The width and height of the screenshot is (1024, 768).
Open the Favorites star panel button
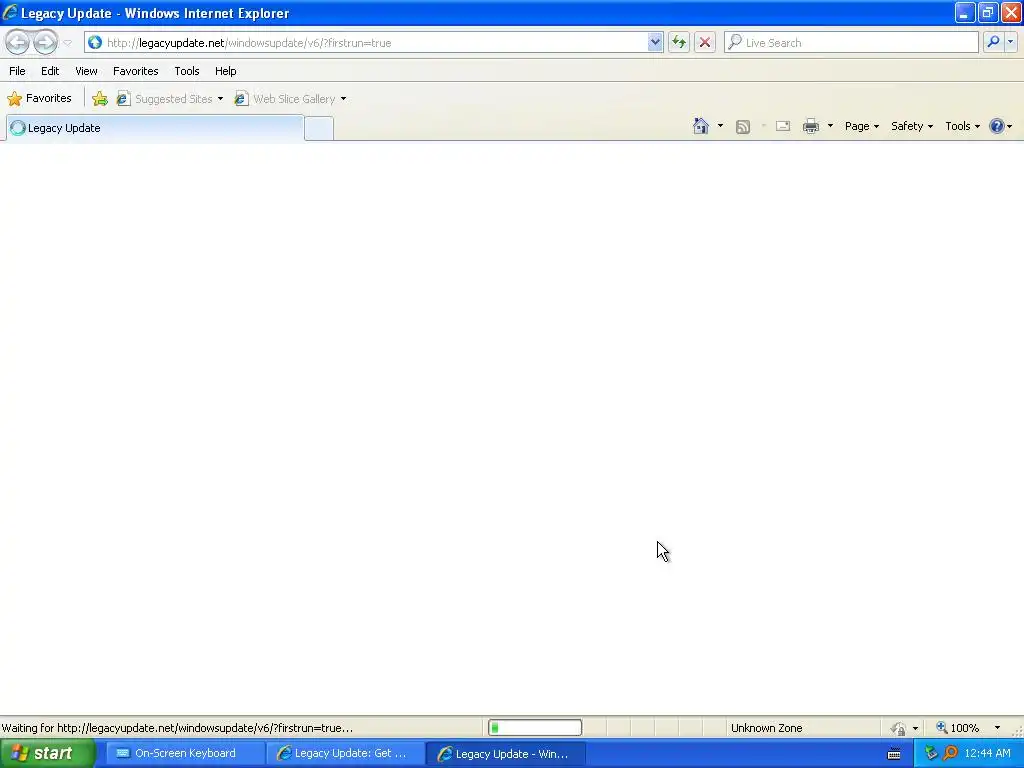39,99
